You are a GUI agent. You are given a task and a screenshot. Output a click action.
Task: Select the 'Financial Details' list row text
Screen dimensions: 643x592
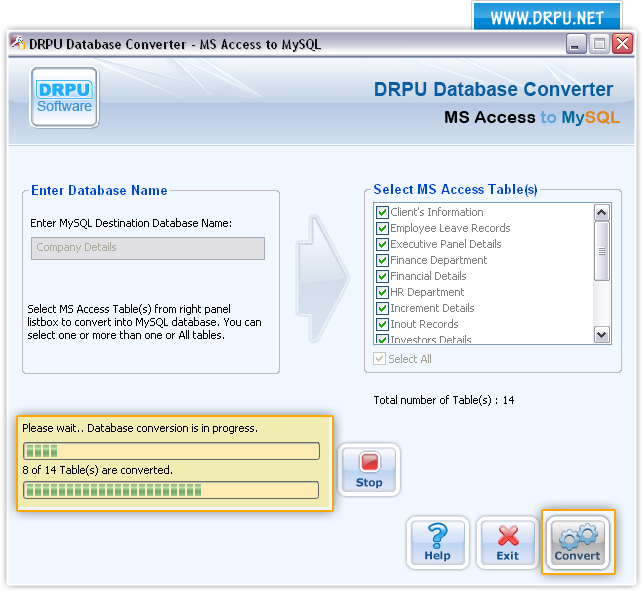[x=428, y=276]
